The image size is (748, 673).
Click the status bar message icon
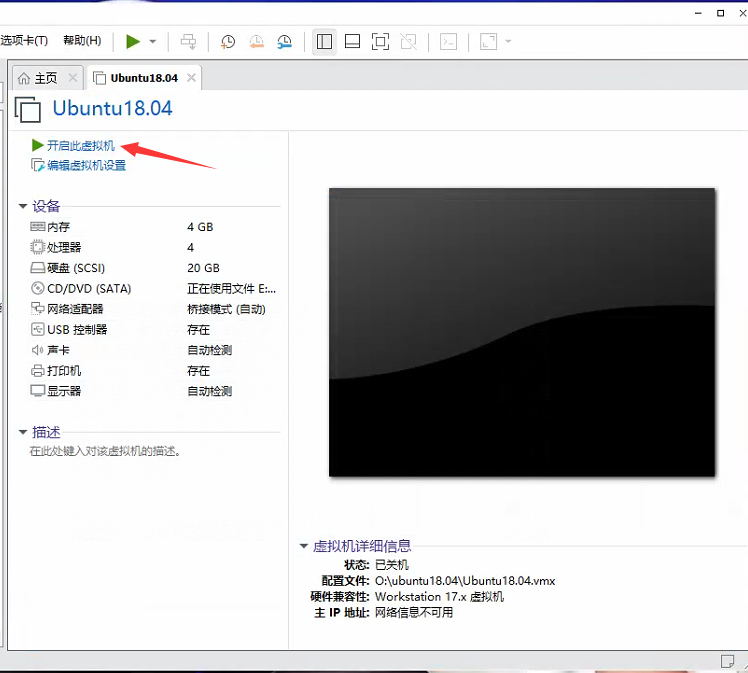pyautogui.click(x=727, y=662)
